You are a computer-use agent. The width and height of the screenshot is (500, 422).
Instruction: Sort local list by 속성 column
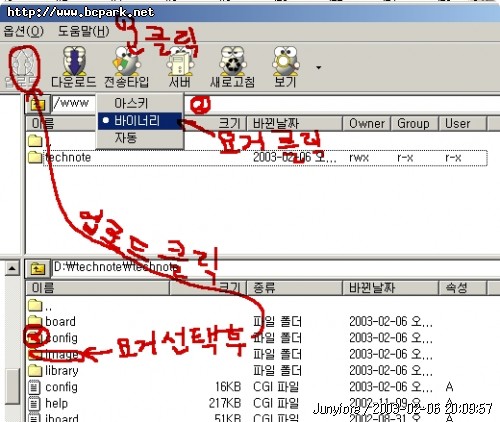[462, 288]
